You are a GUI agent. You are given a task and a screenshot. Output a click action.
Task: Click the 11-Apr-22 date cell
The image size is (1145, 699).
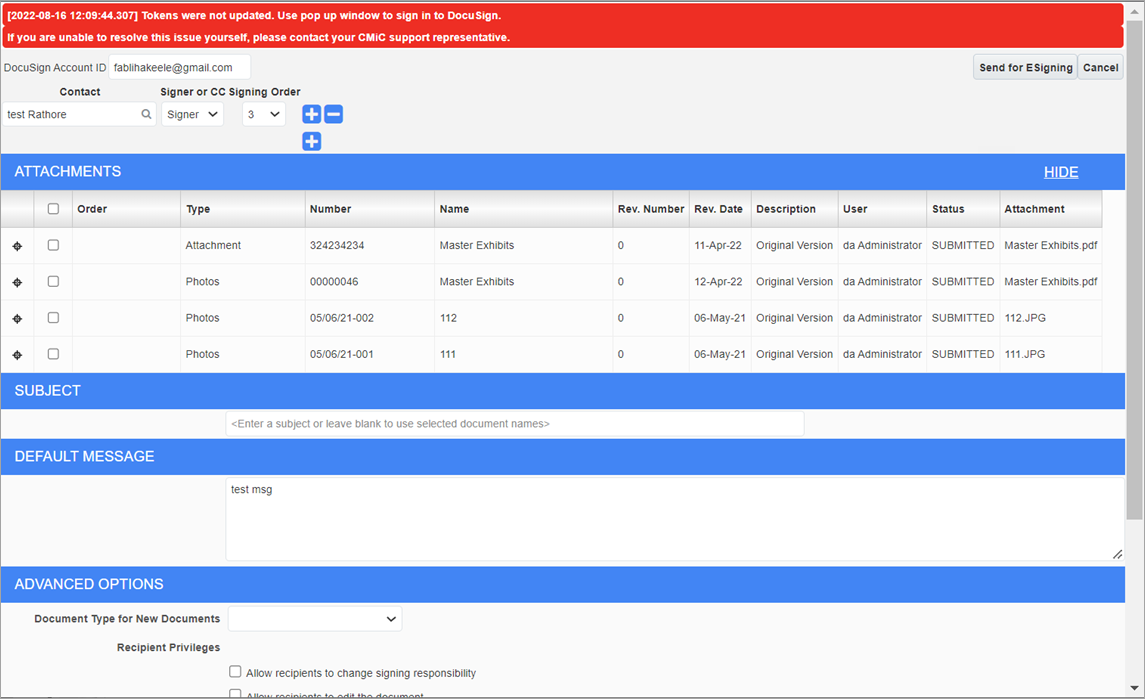click(718, 245)
